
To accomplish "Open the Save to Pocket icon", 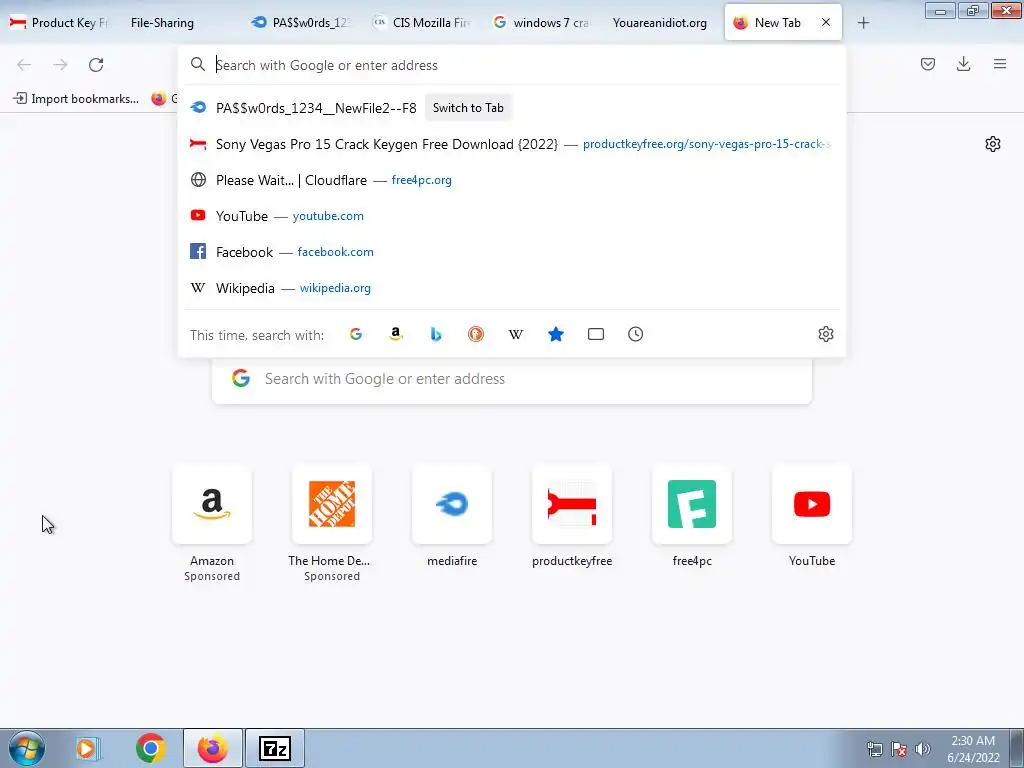I will click(x=927, y=64).
